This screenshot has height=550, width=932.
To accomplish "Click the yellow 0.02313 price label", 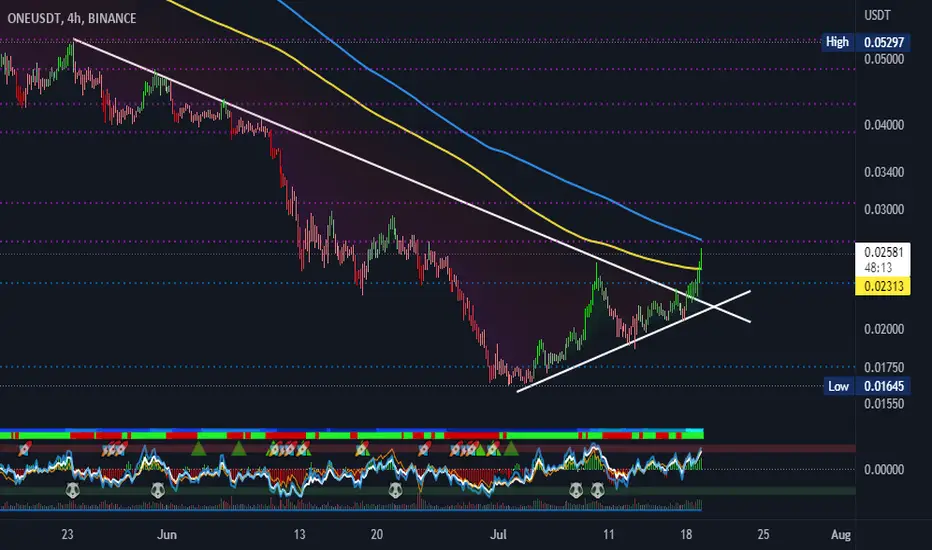I will [x=883, y=286].
